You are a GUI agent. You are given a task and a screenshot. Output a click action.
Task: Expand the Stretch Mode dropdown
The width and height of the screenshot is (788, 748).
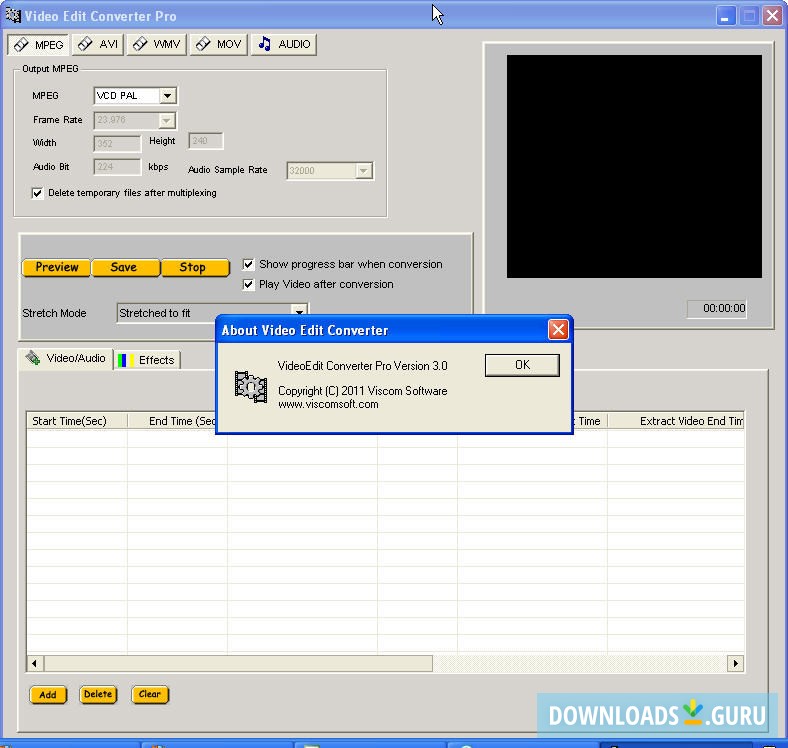(300, 311)
